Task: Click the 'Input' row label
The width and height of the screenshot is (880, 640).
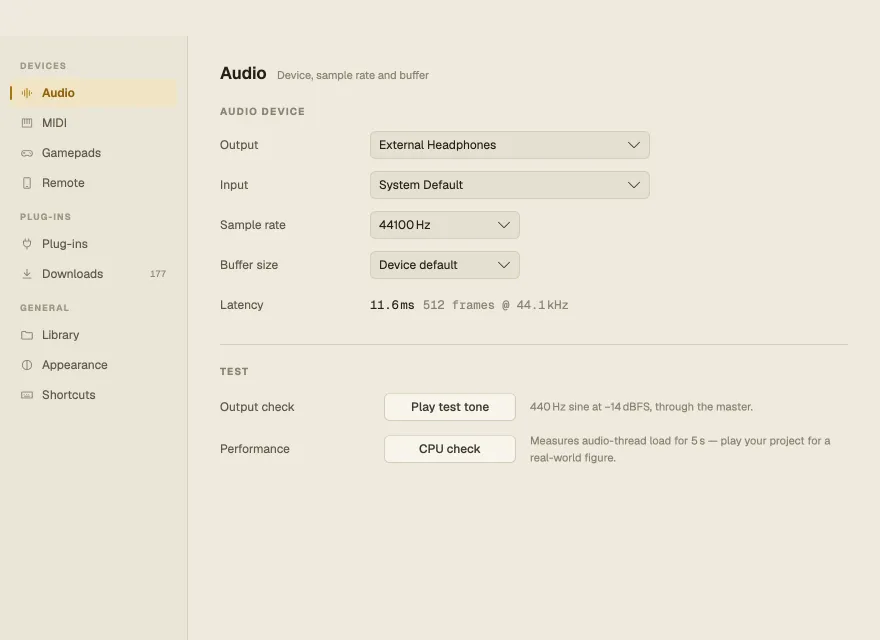Action: [234, 185]
